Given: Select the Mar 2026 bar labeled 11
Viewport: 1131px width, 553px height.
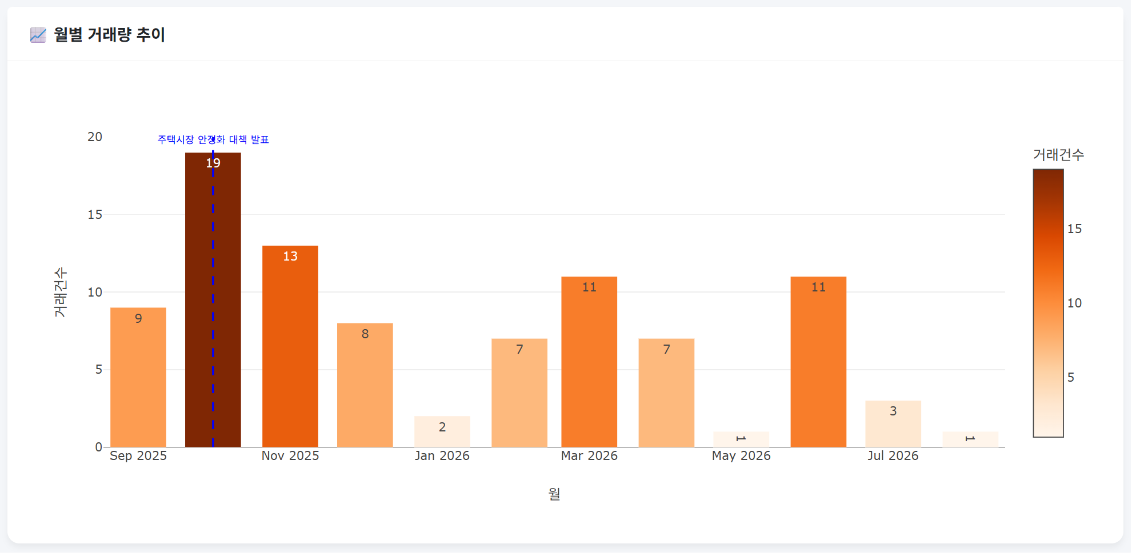Looking at the screenshot, I should [589, 362].
